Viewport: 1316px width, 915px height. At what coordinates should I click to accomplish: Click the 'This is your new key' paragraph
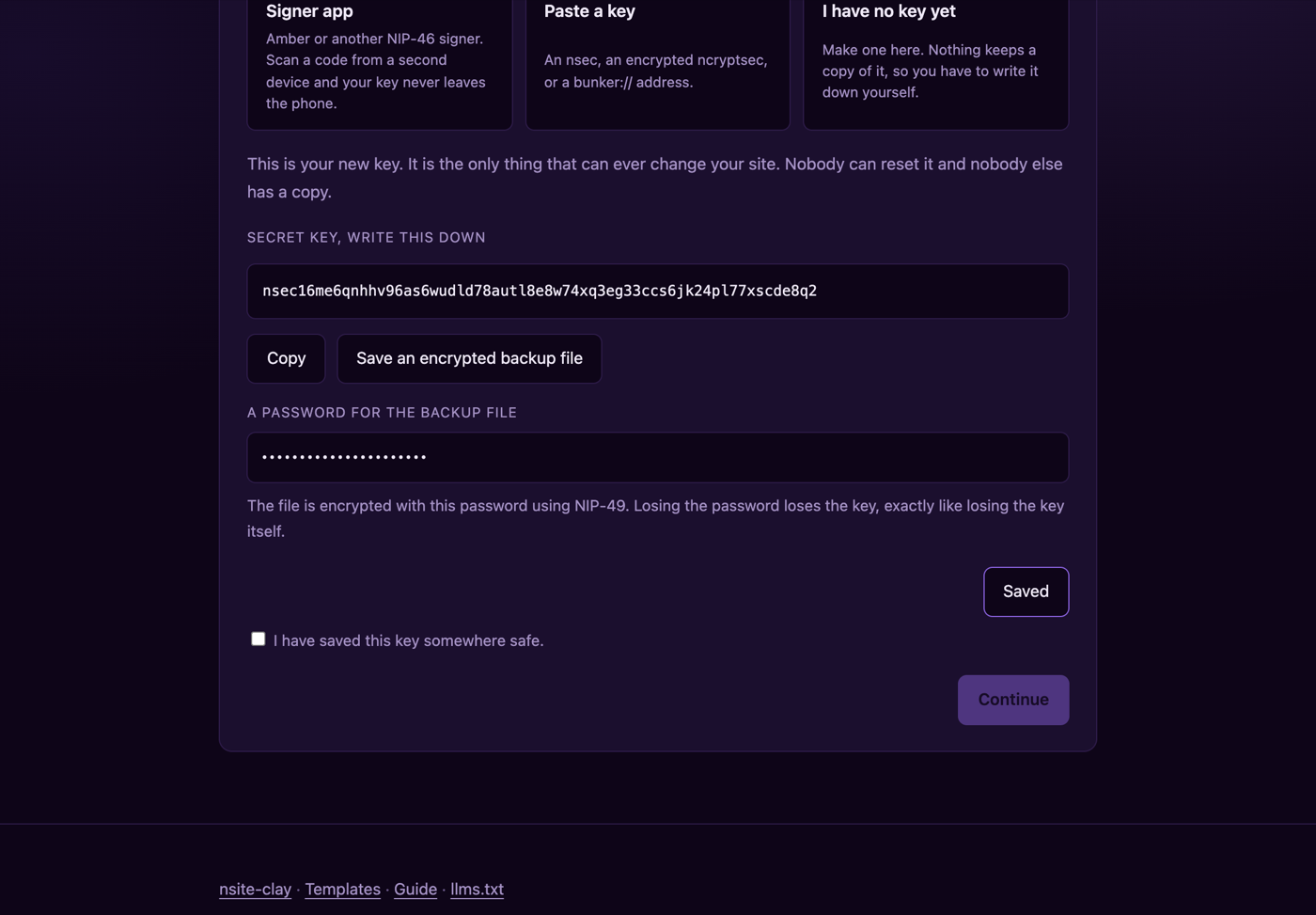655,178
